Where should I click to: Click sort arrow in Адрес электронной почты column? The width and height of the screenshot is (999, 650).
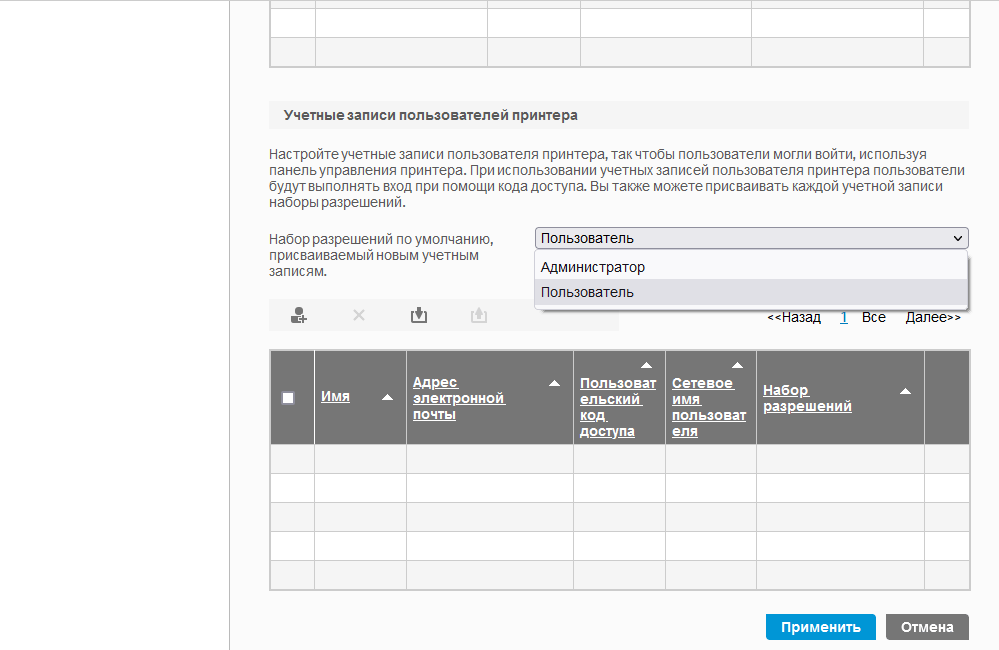[x=554, y=384]
